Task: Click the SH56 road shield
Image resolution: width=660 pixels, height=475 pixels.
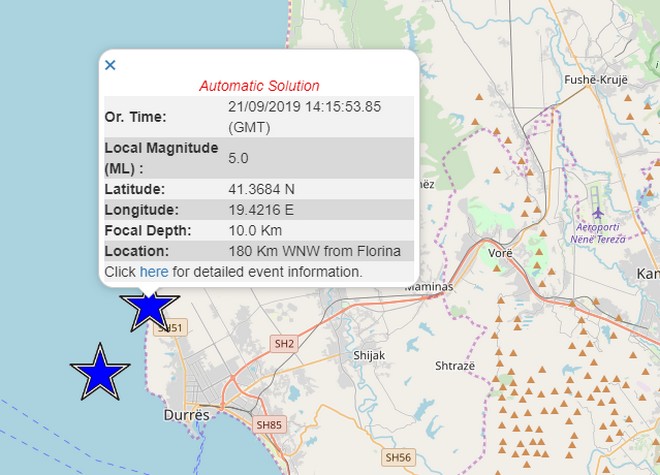Action: [x=396, y=456]
